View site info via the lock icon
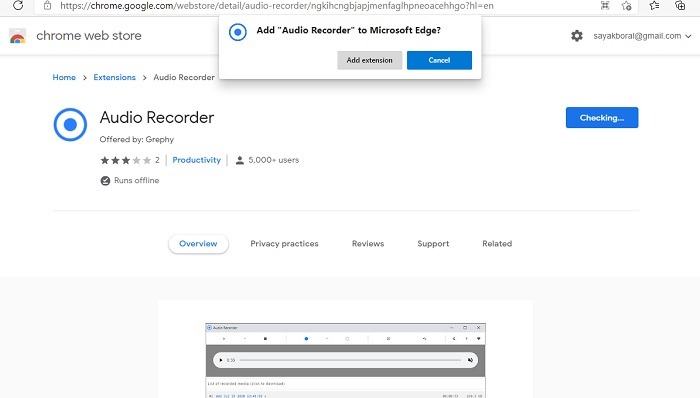This screenshot has height=398, width=700. (47, 6)
